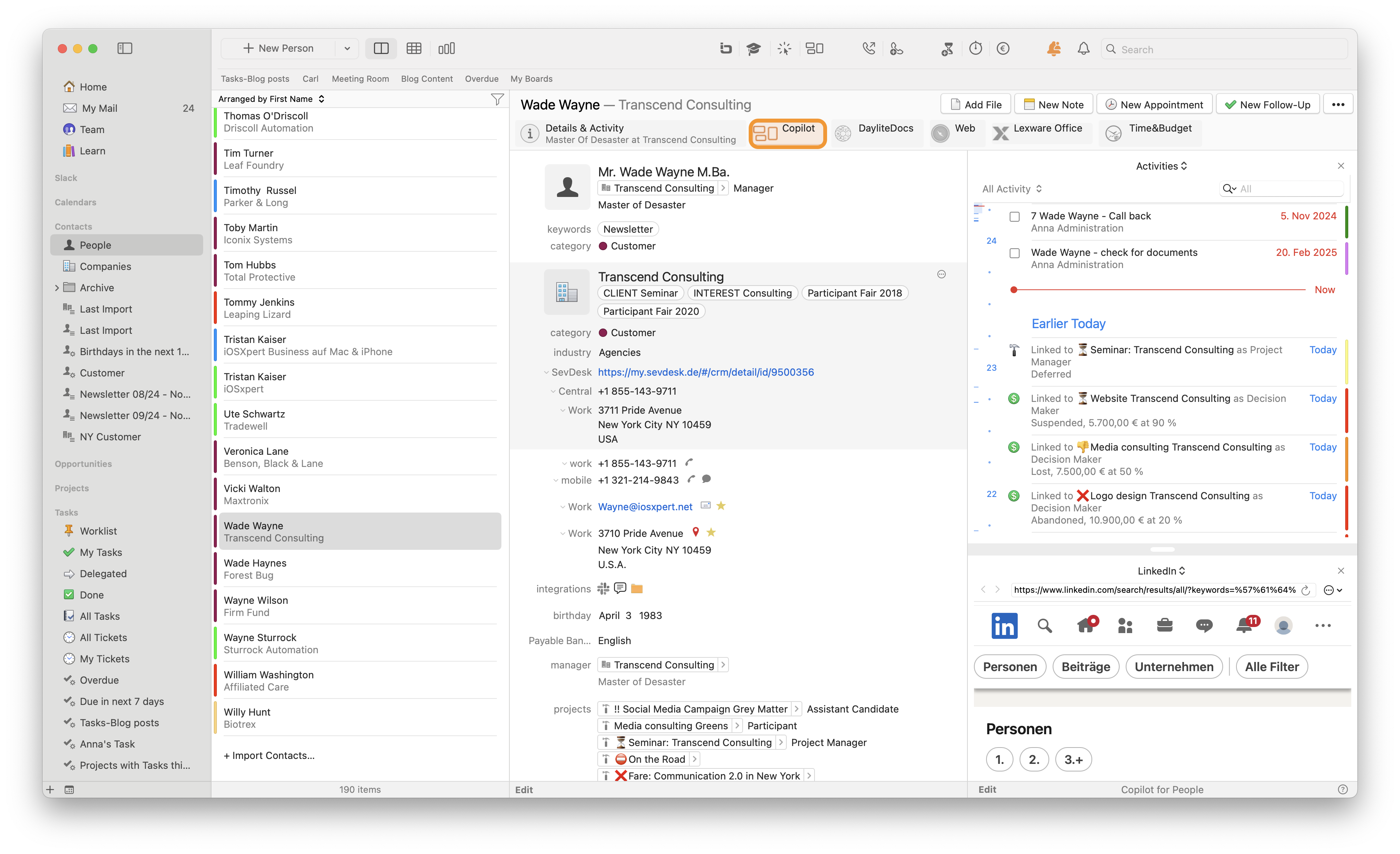The width and height of the screenshot is (1400, 854).
Task: Create a New Note
Action: point(1053,105)
